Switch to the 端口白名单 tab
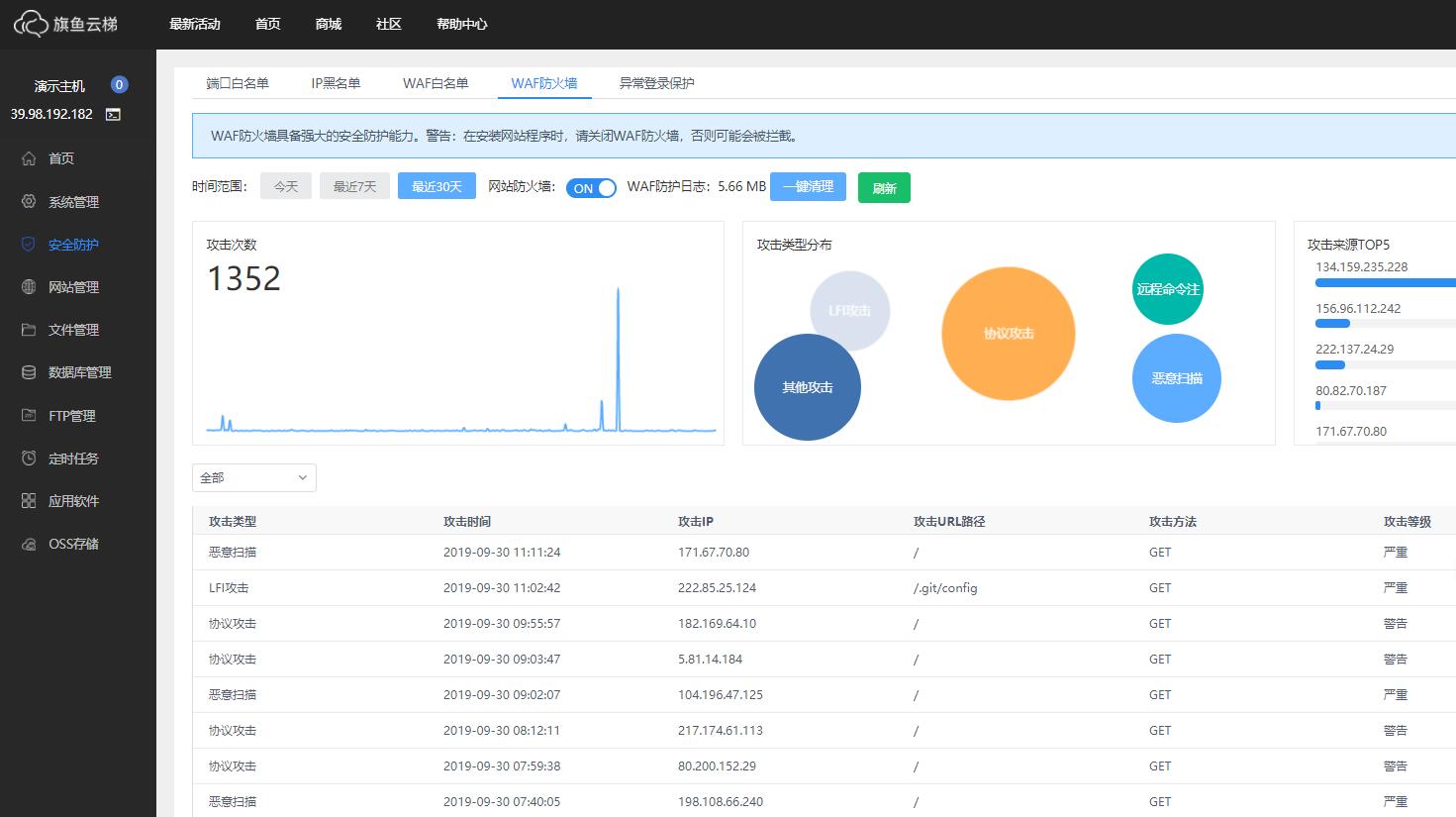 238,83
